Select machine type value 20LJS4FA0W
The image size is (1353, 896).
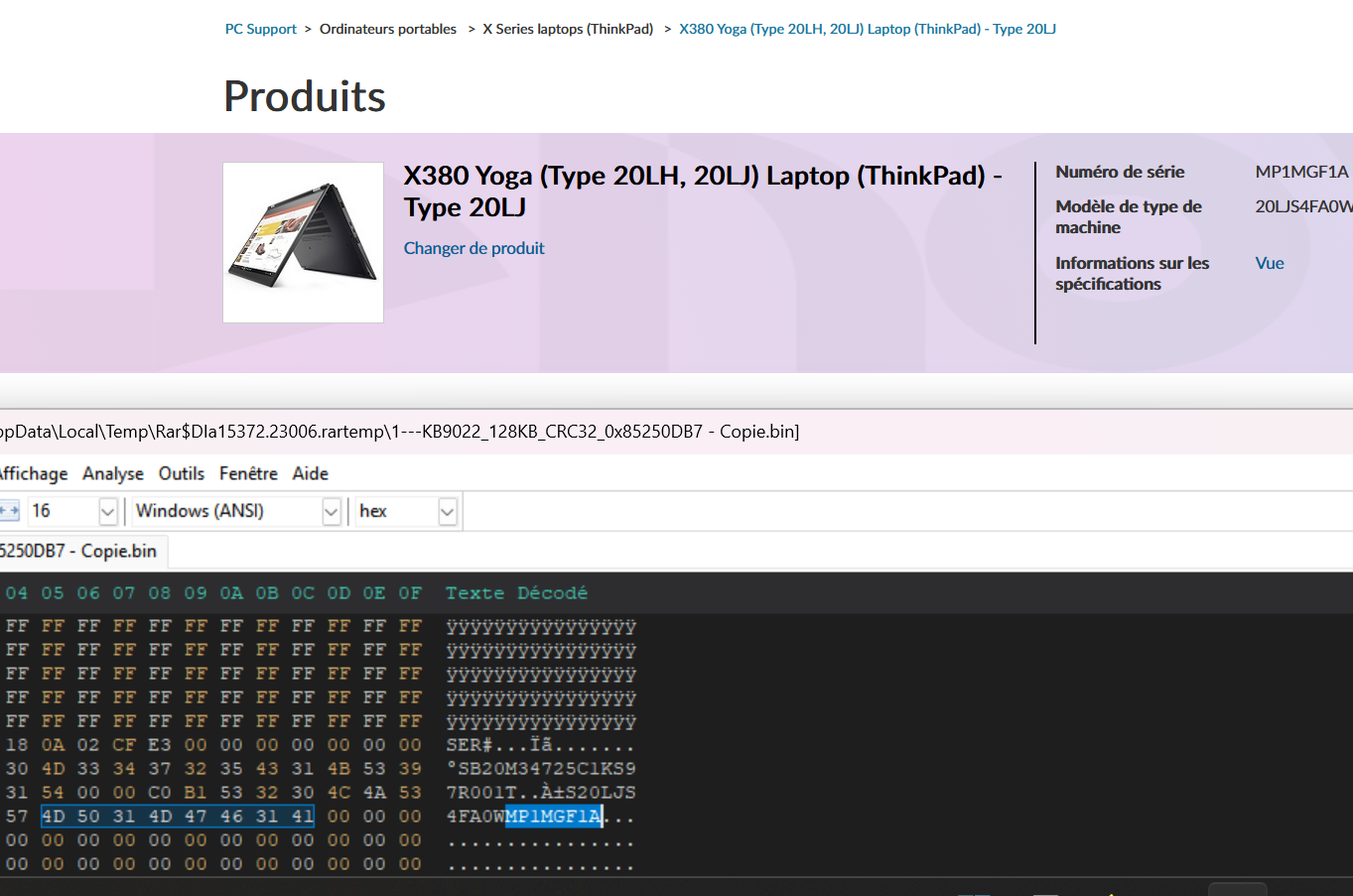tap(1303, 206)
